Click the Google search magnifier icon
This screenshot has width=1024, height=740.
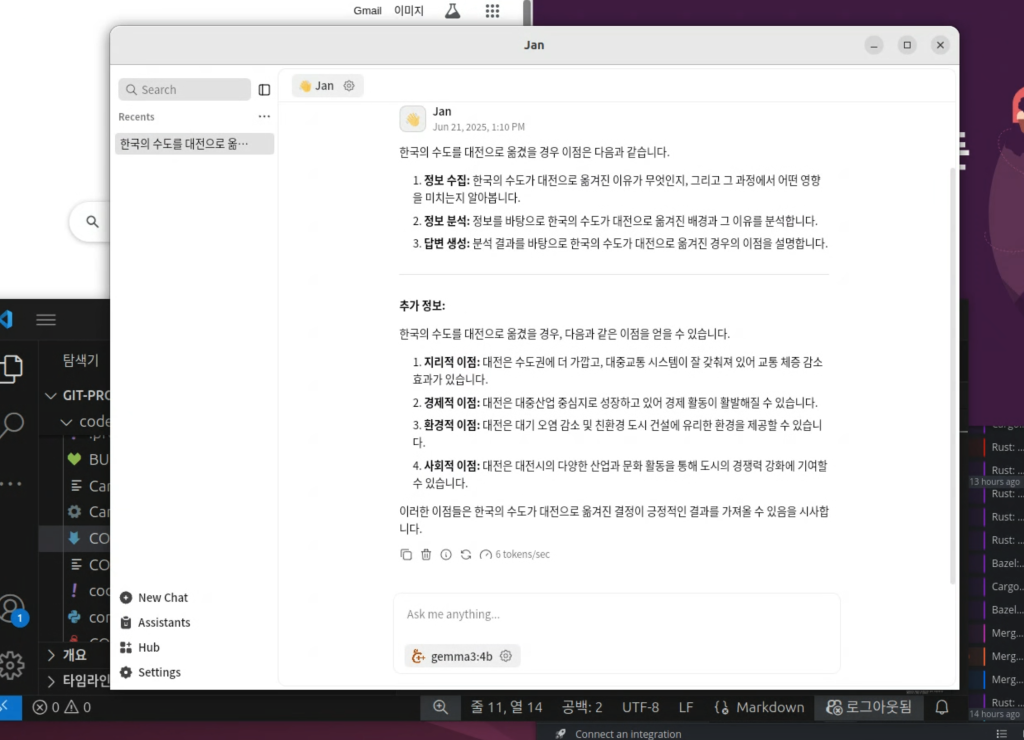click(x=93, y=221)
